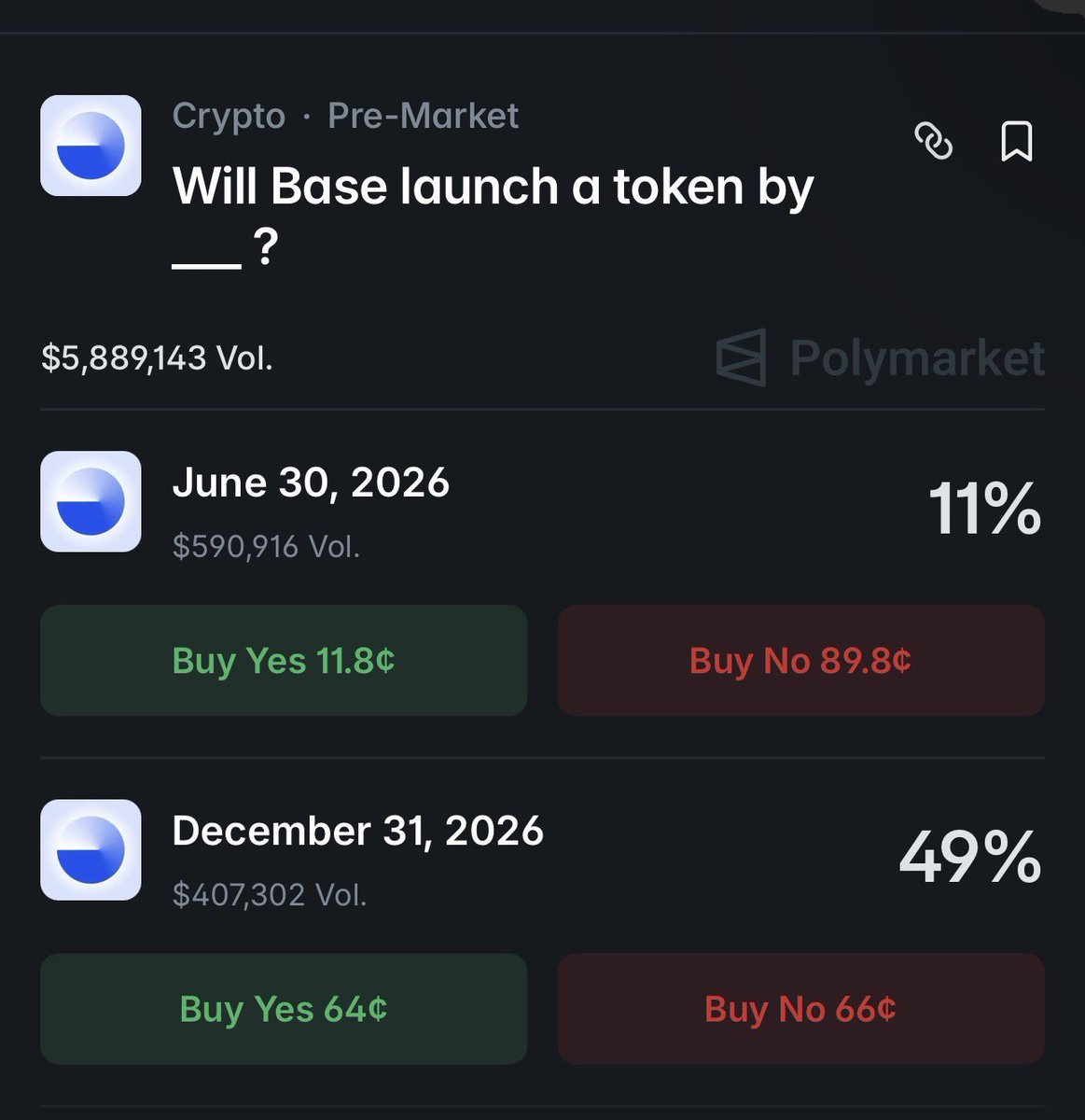
Task: Click the 49% probability for December 31
Action: [970, 858]
